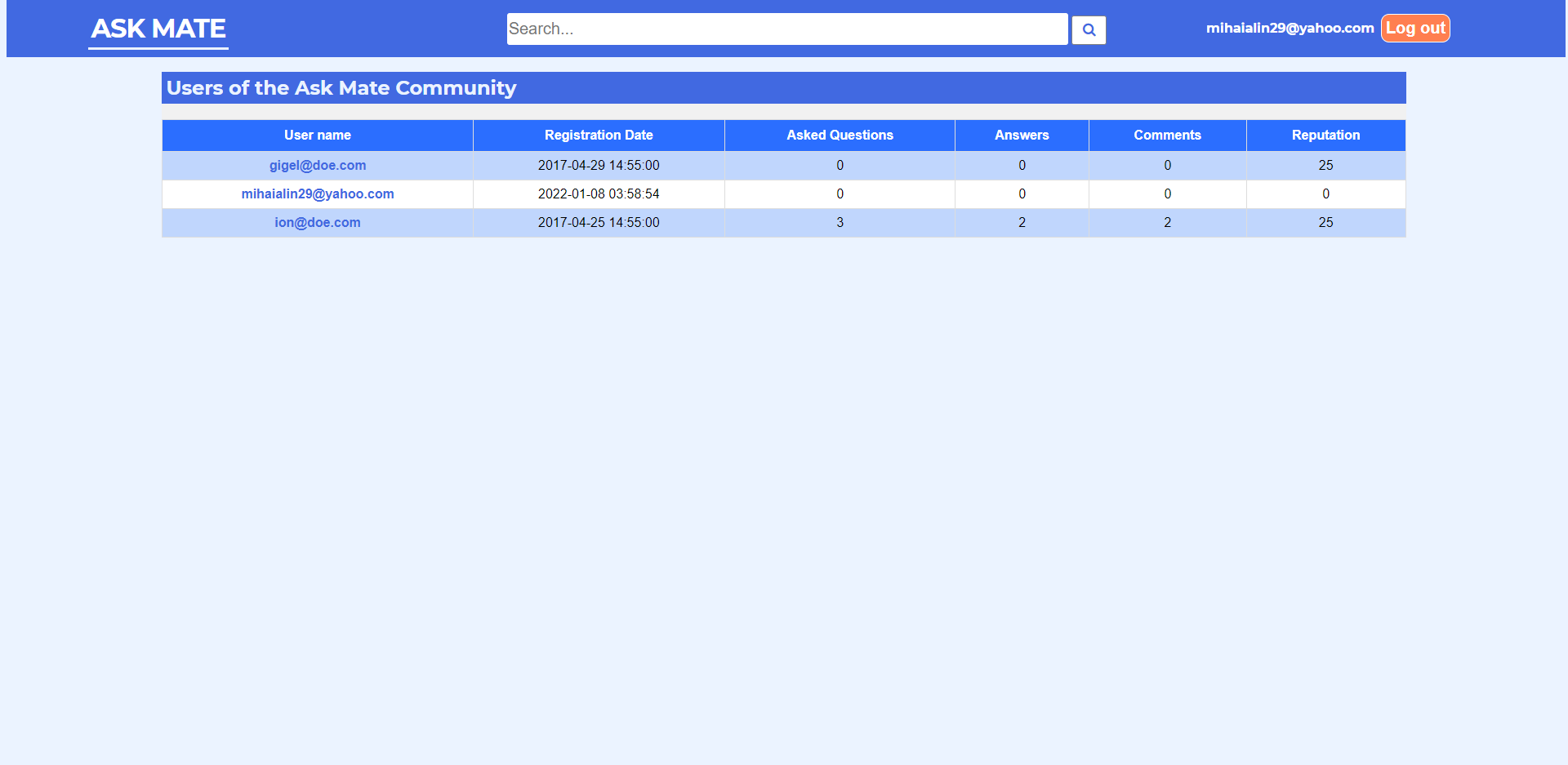Open ion@doe.com's user profile

[318, 222]
